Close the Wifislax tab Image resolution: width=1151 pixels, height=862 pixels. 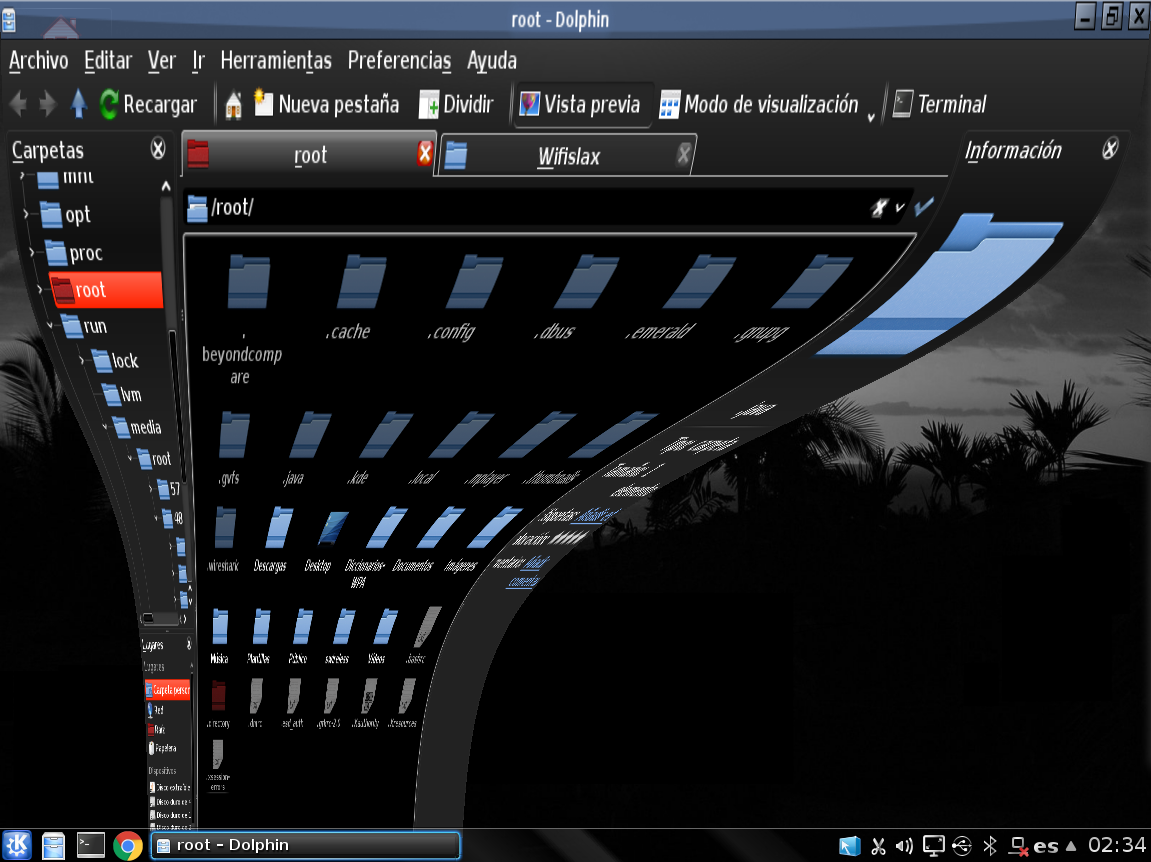click(683, 155)
